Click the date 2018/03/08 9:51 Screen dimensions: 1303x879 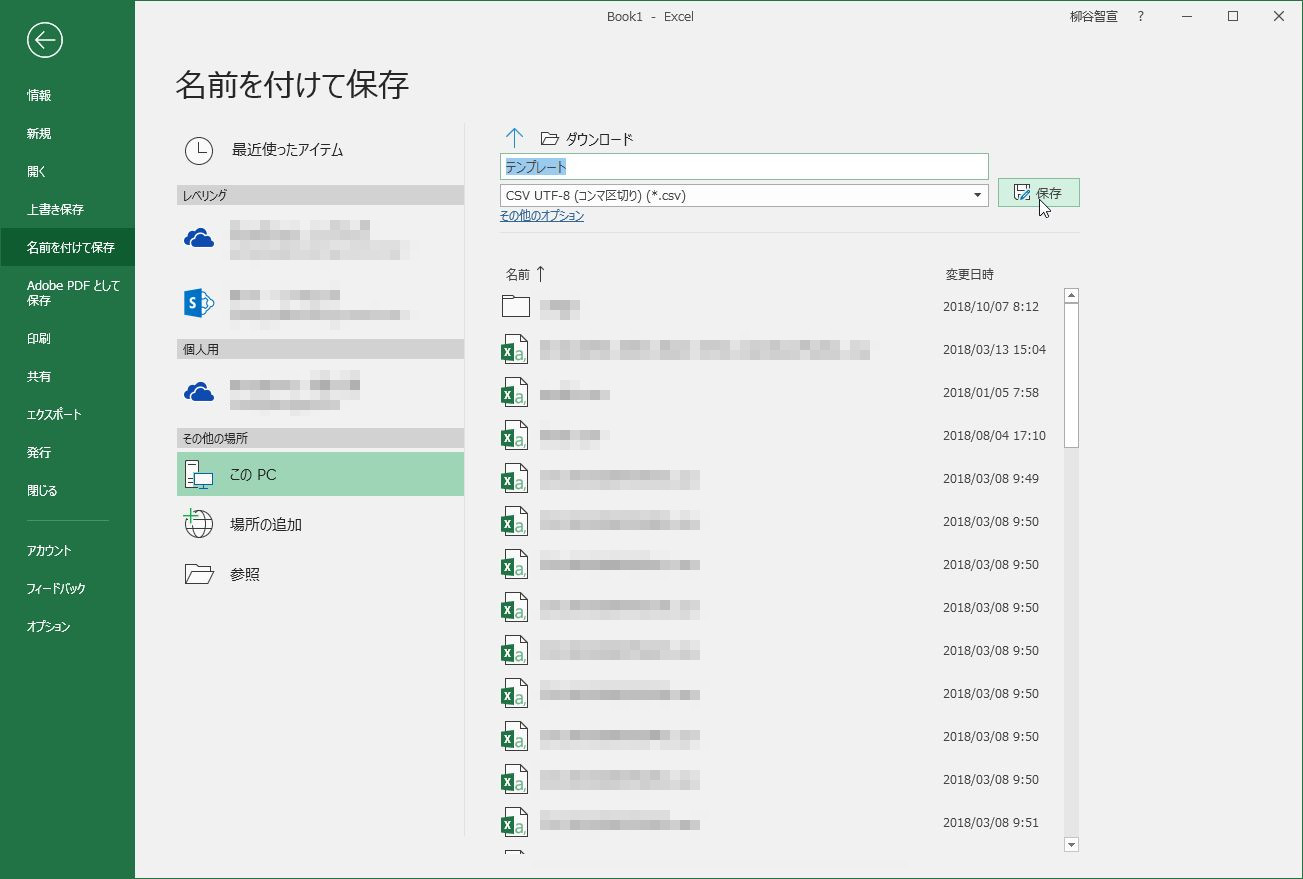(x=991, y=823)
